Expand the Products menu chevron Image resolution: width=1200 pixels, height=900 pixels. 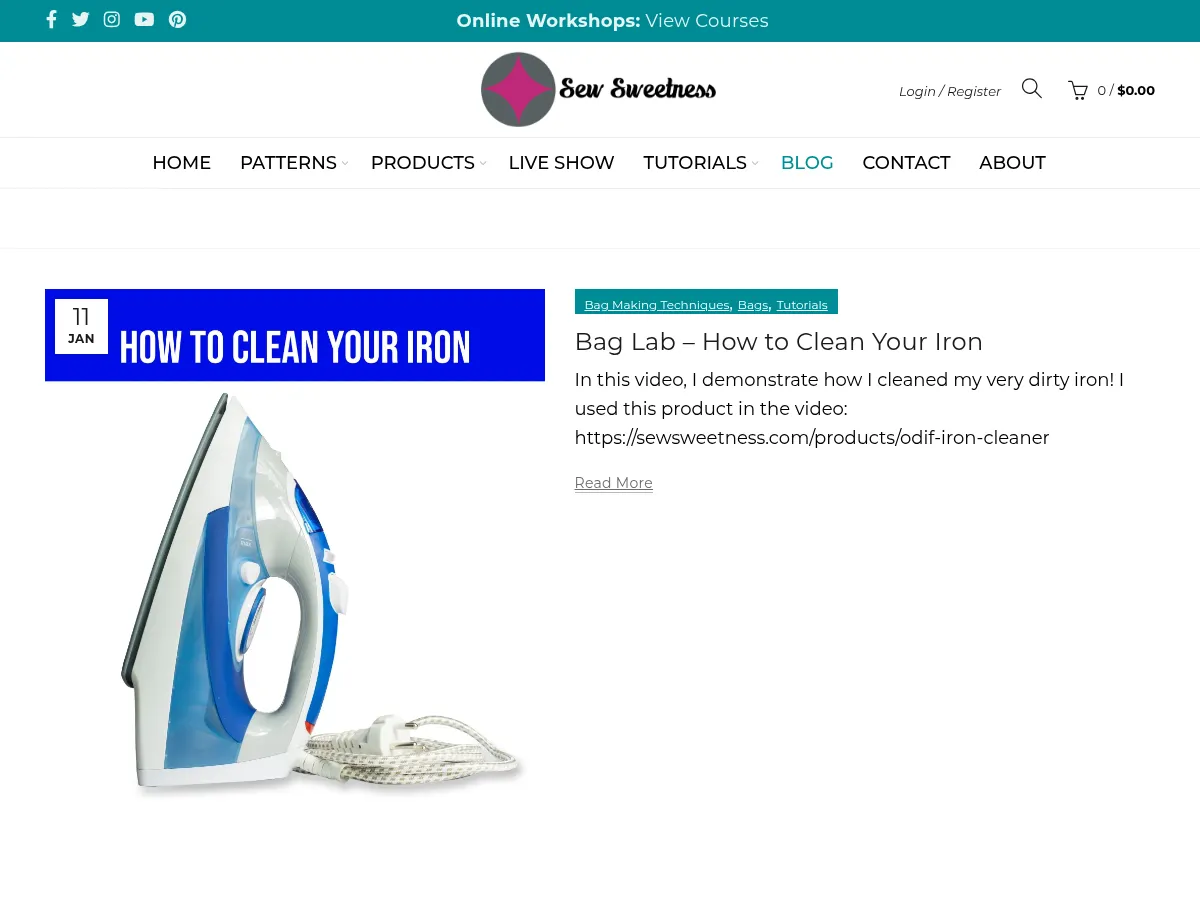coord(482,163)
